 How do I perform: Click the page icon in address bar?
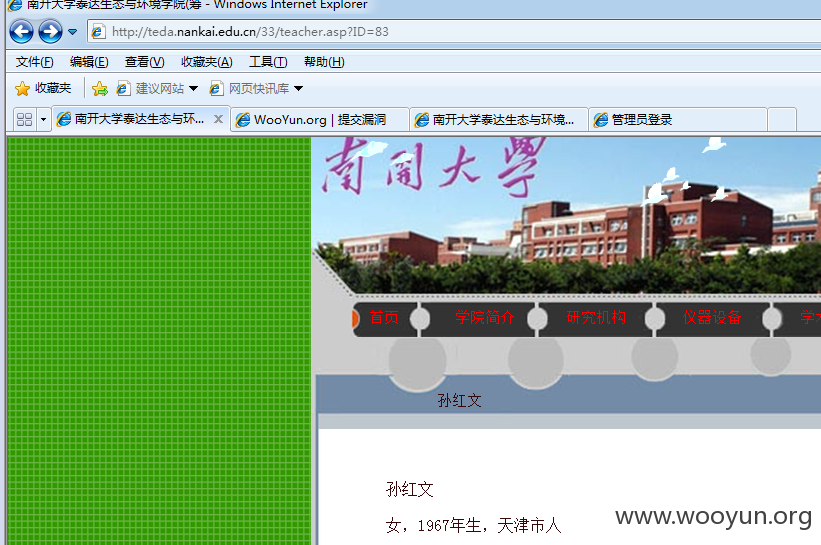click(x=97, y=32)
